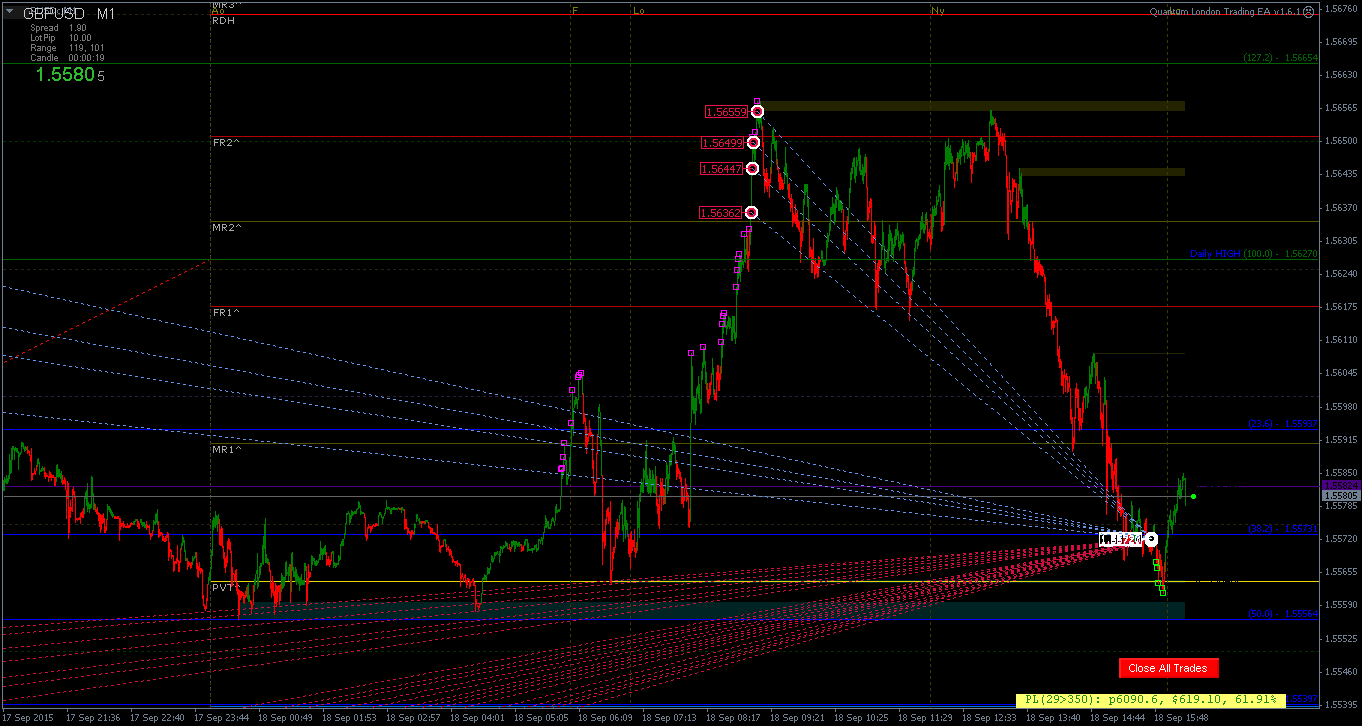Click the (127.2) - 1.56654 Fibonacci label
This screenshot has height=726, width=1362.
click(1280, 58)
